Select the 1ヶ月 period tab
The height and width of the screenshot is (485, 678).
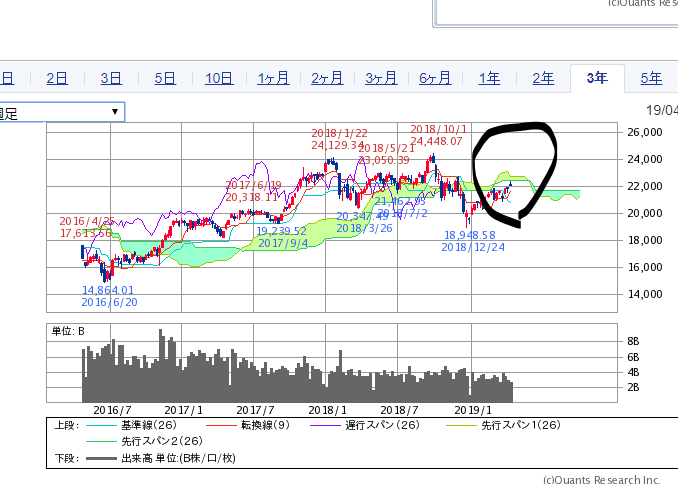pyautogui.click(x=274, y=78)
